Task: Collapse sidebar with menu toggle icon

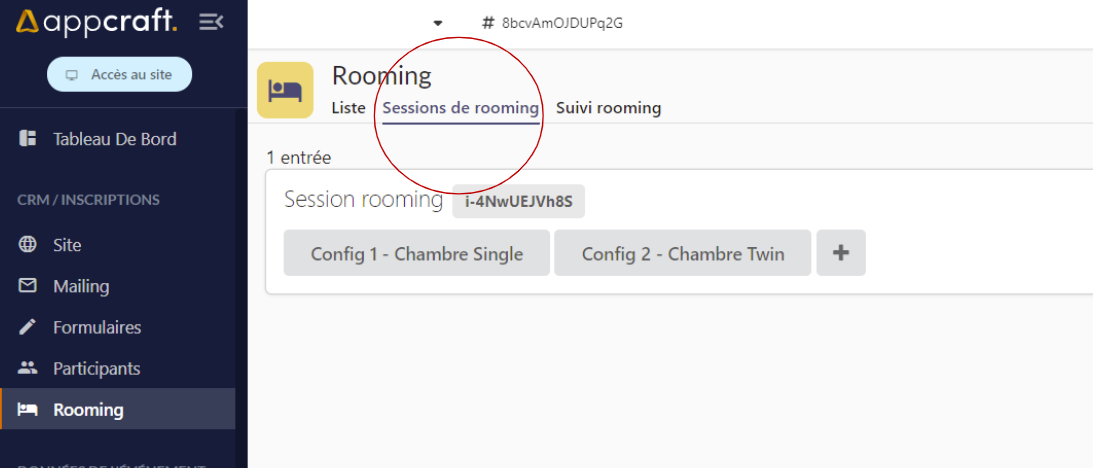Action: click(x=211, y=21)
